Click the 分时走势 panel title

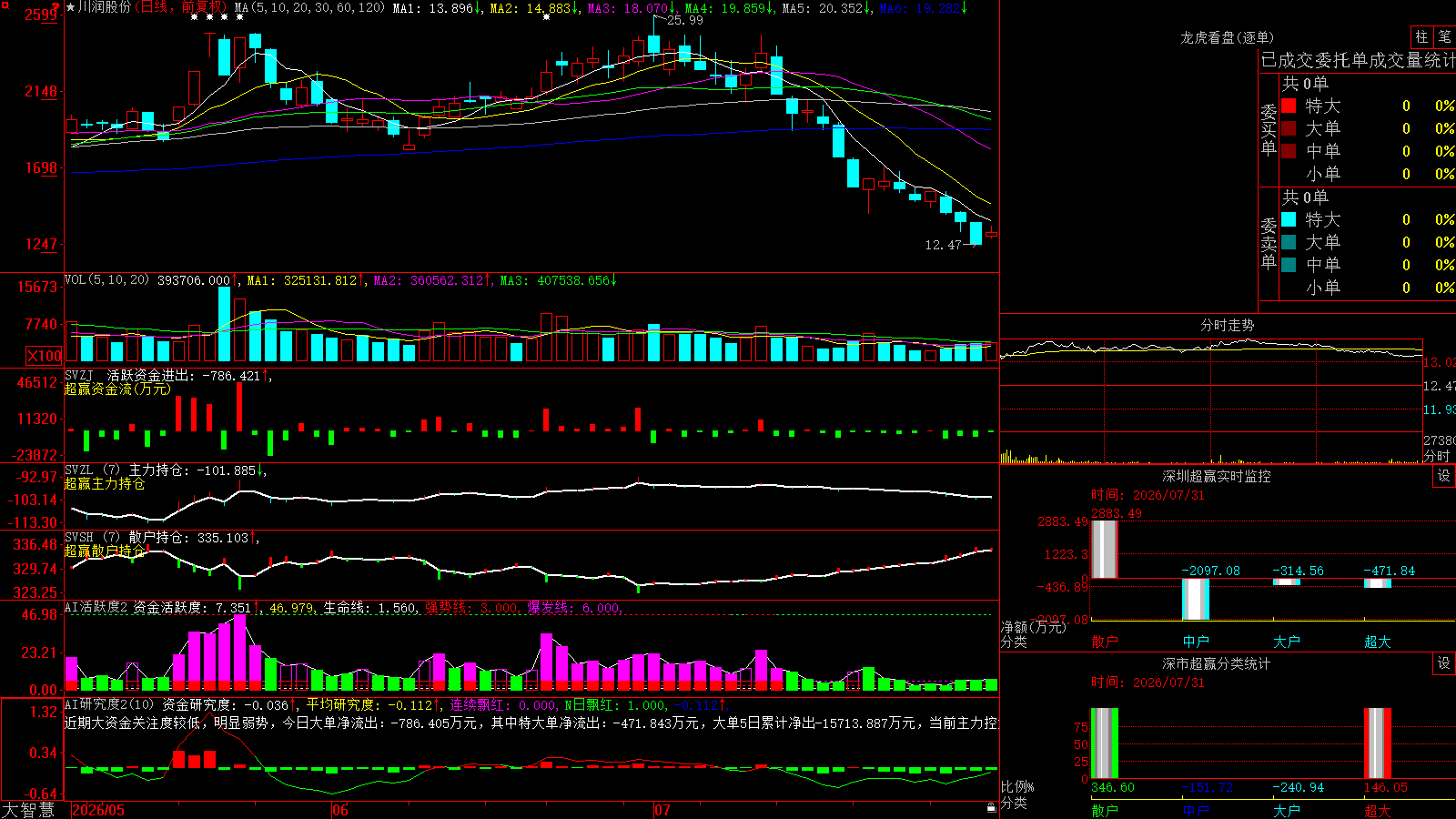(1227, 325)
